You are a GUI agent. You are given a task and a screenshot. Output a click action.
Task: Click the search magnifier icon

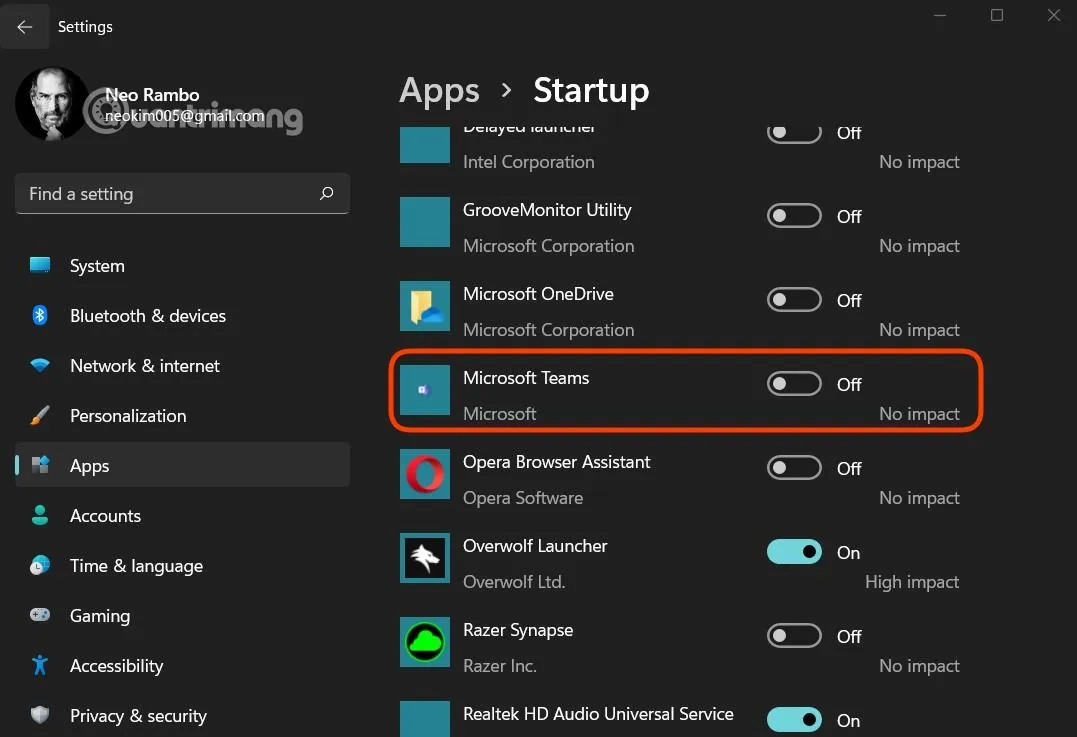coord(327,193)
